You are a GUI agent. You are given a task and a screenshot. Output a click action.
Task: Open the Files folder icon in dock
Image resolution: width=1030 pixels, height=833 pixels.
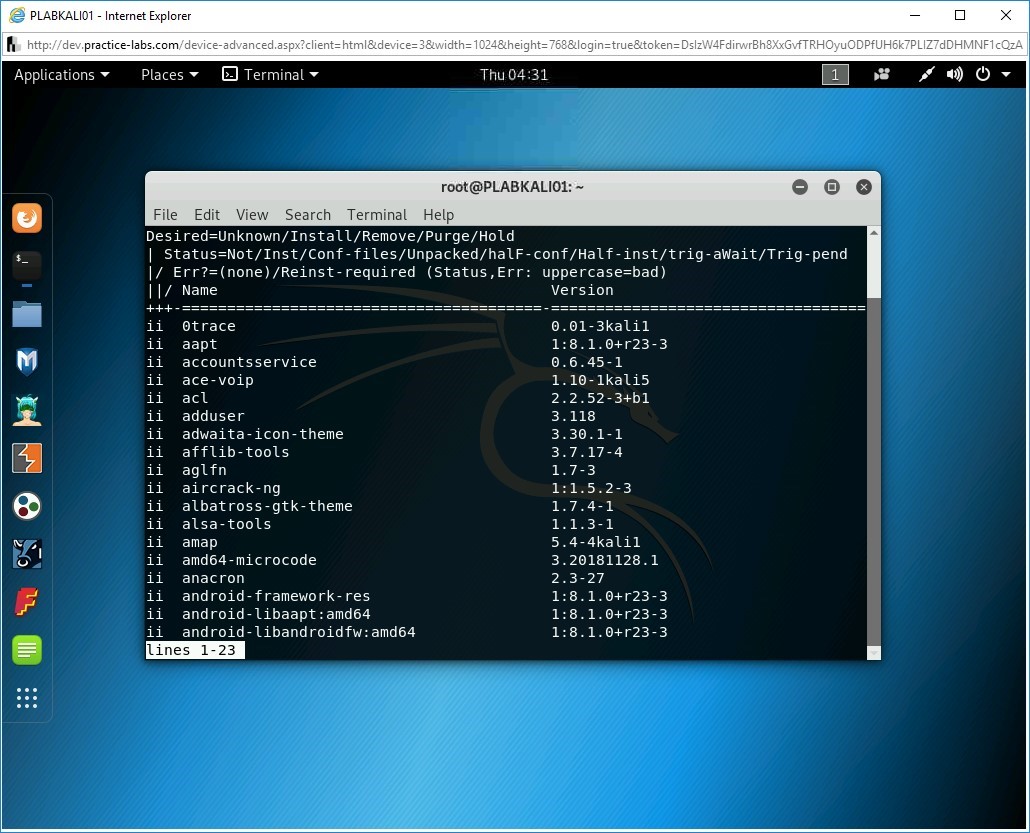(x=27, y=313)
